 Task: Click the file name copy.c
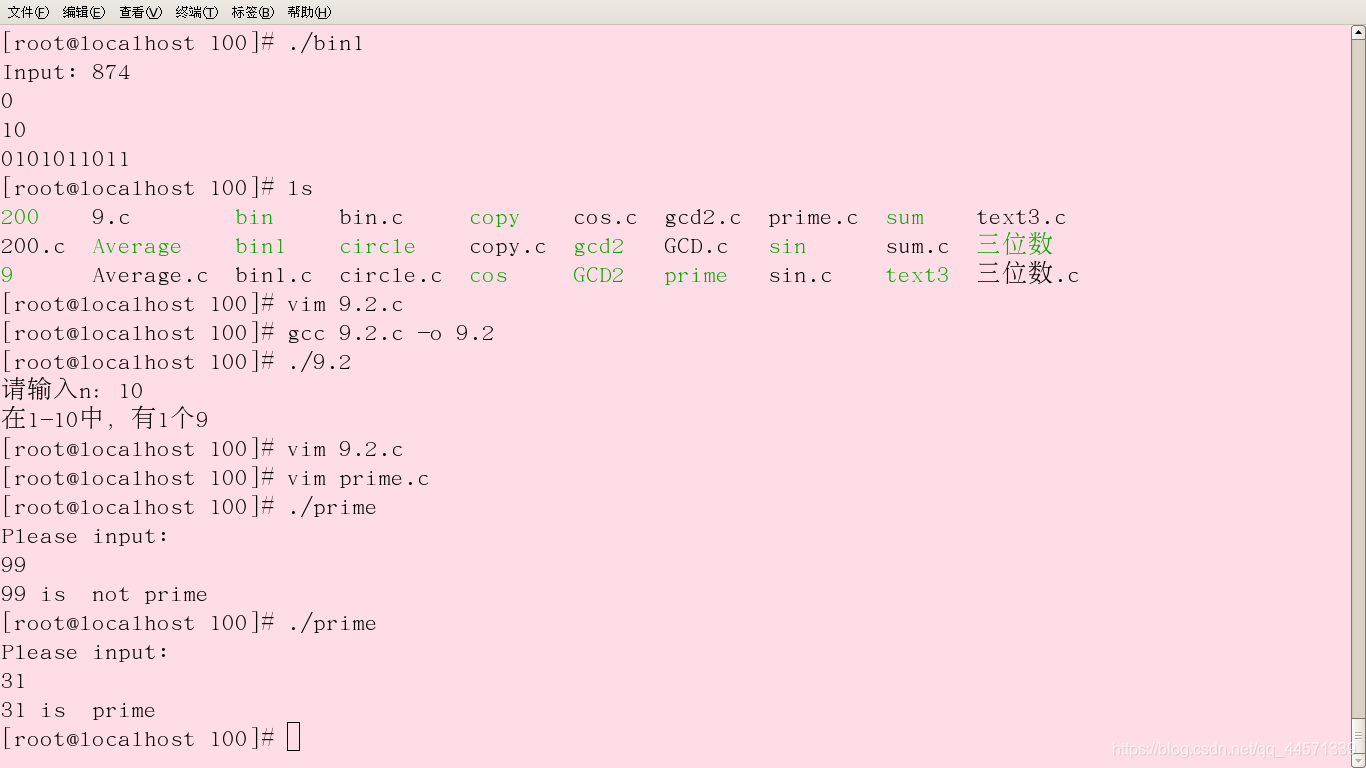[507, 247]
